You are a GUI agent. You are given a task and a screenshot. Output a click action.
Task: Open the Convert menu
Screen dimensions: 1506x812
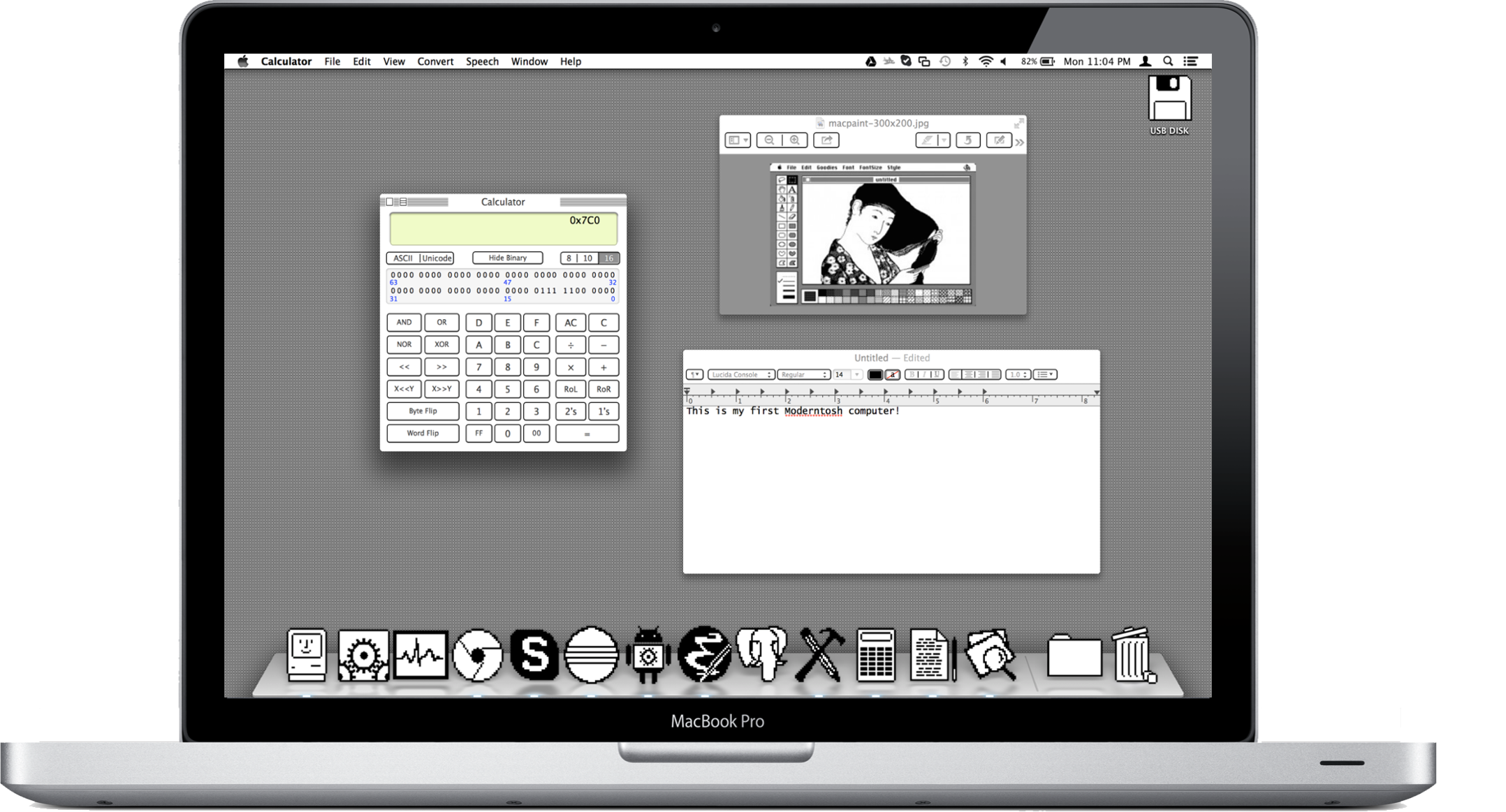pos(435,61)
